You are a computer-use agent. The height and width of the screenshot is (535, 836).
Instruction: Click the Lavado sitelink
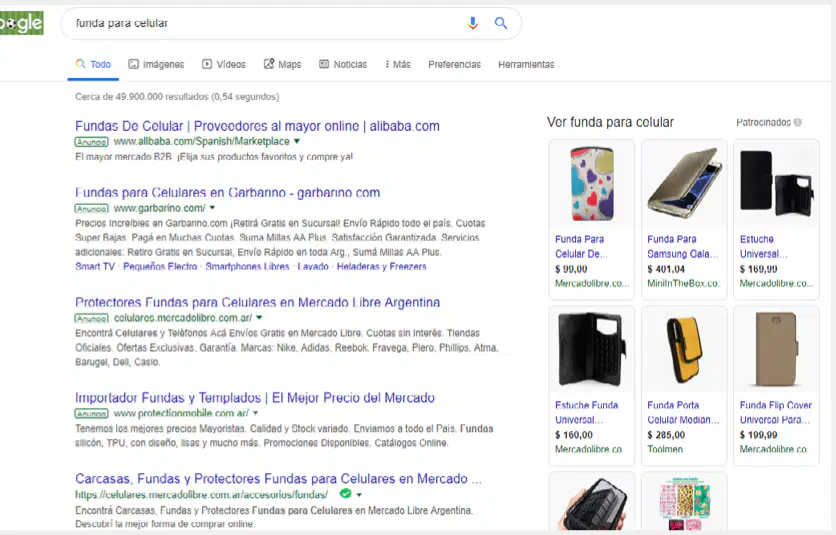click(313, 267)
